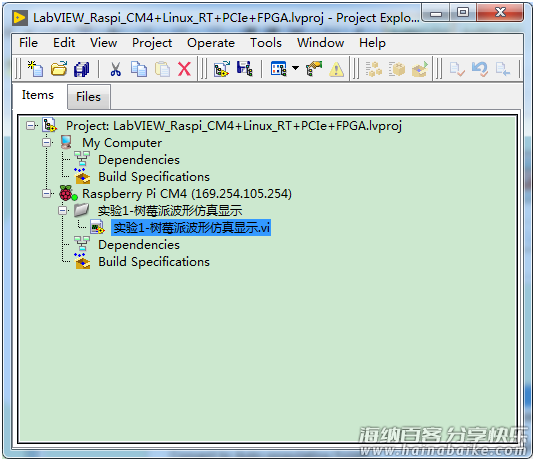Click the Cut scissors icon
This screenshot has width=535, height=461.
pos(115,69)
